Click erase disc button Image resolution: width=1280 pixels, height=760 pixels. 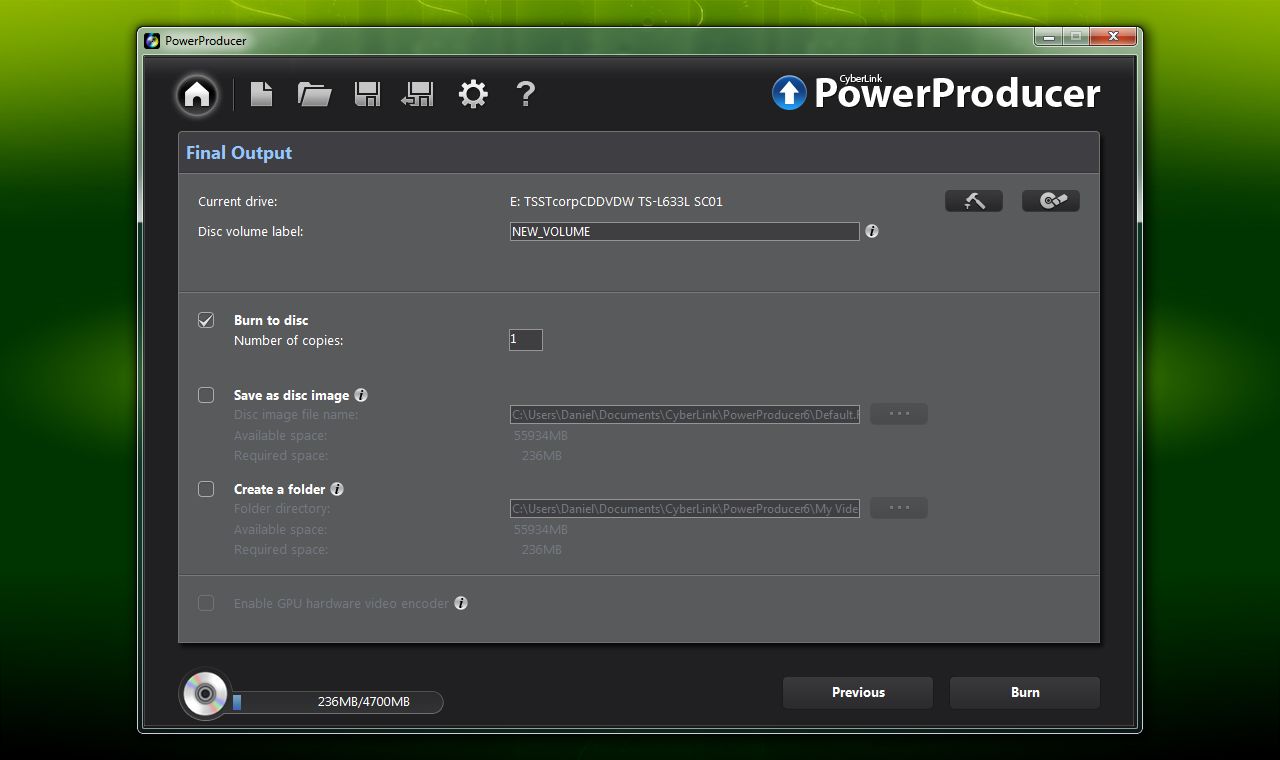tap(1051, 201)
